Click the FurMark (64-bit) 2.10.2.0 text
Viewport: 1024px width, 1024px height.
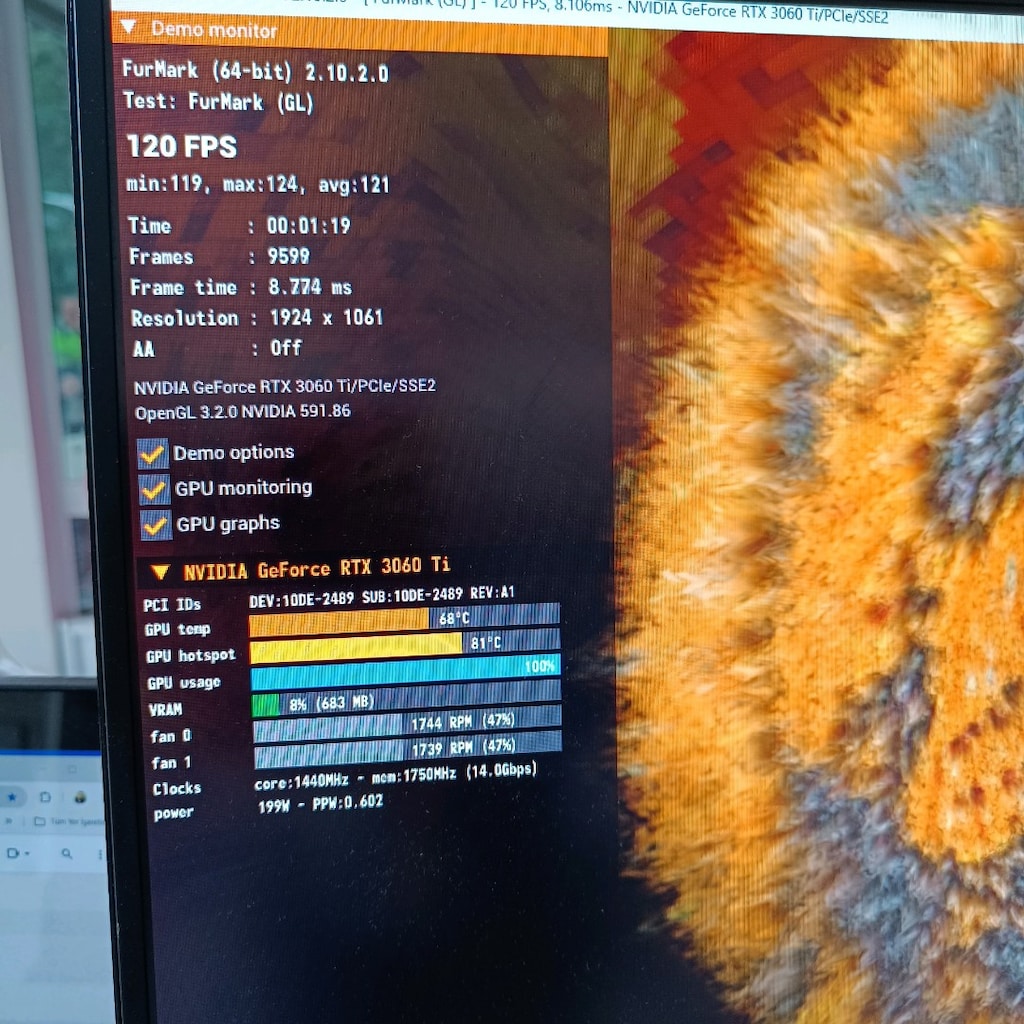(x=255, y=71)
